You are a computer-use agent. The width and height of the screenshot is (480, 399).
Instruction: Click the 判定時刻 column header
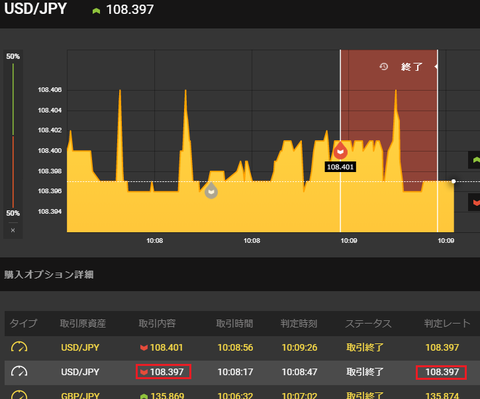click(299, 323)
